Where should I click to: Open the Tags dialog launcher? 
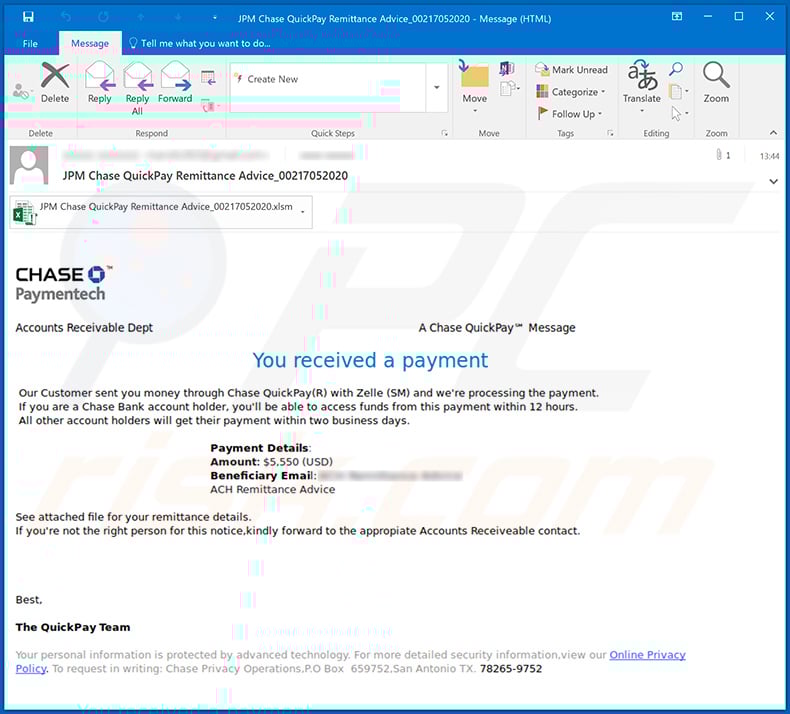coord(610,133)
